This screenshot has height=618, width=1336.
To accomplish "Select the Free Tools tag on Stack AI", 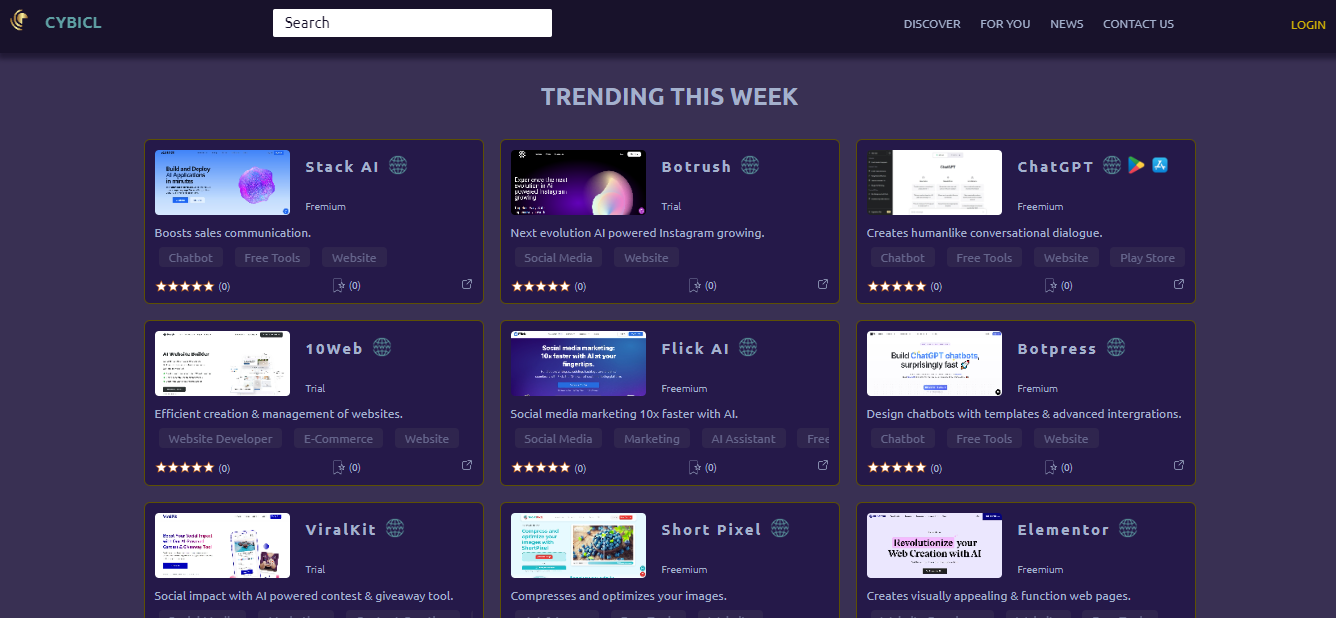I will click(x=272, y=258).
